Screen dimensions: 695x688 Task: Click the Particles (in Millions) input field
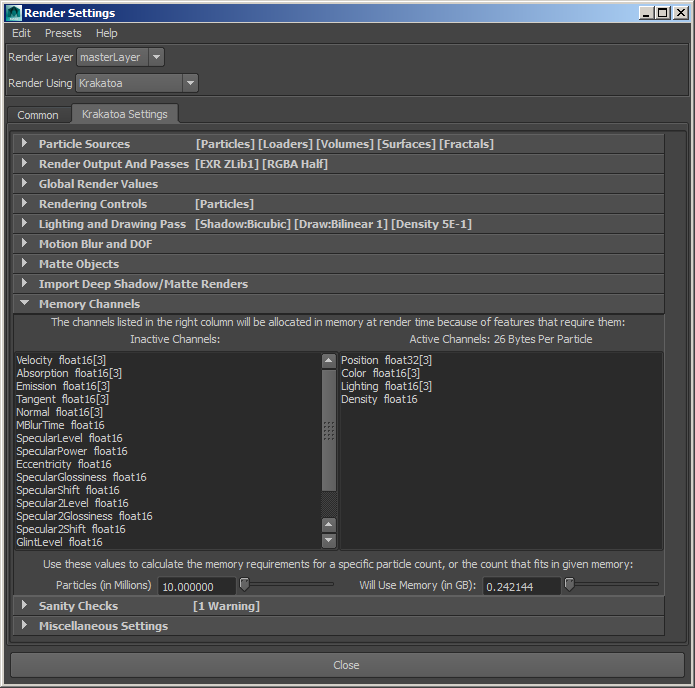(x=197, y=586)
